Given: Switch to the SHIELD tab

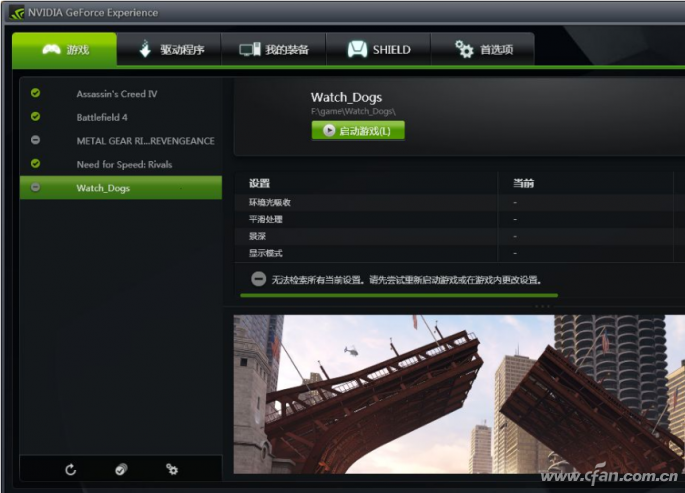Looking at the screenshot, I should 379,49.
